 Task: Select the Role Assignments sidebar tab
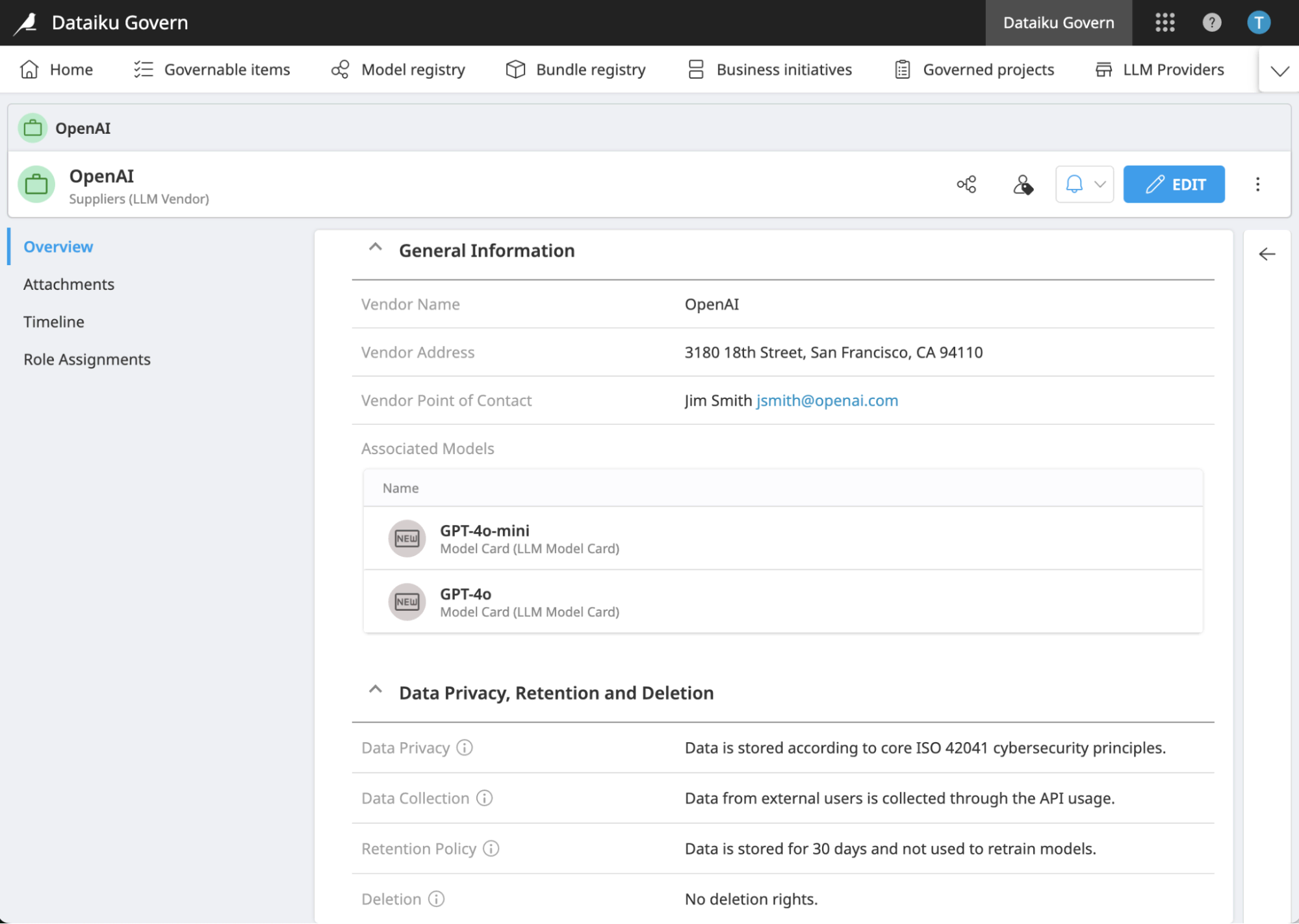point(87,360)
